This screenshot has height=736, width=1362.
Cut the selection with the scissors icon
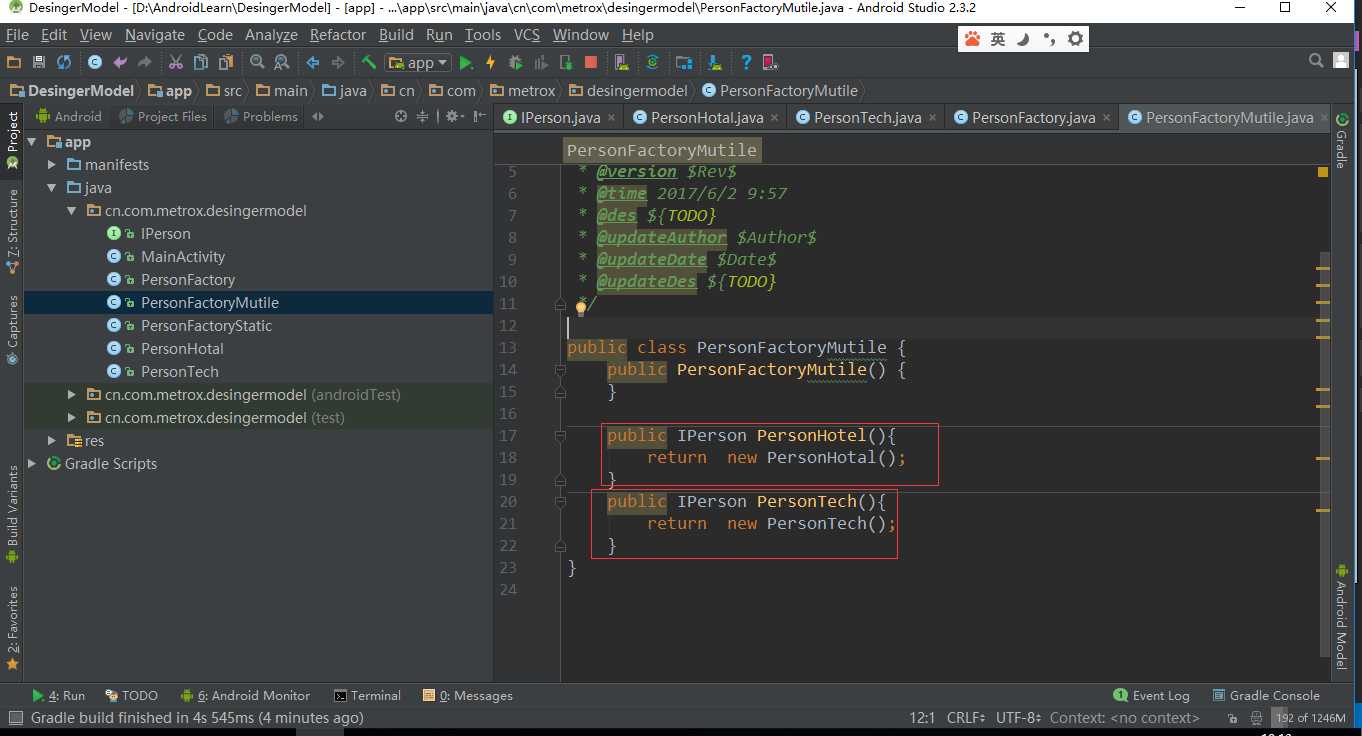click(x=176, y=62)
